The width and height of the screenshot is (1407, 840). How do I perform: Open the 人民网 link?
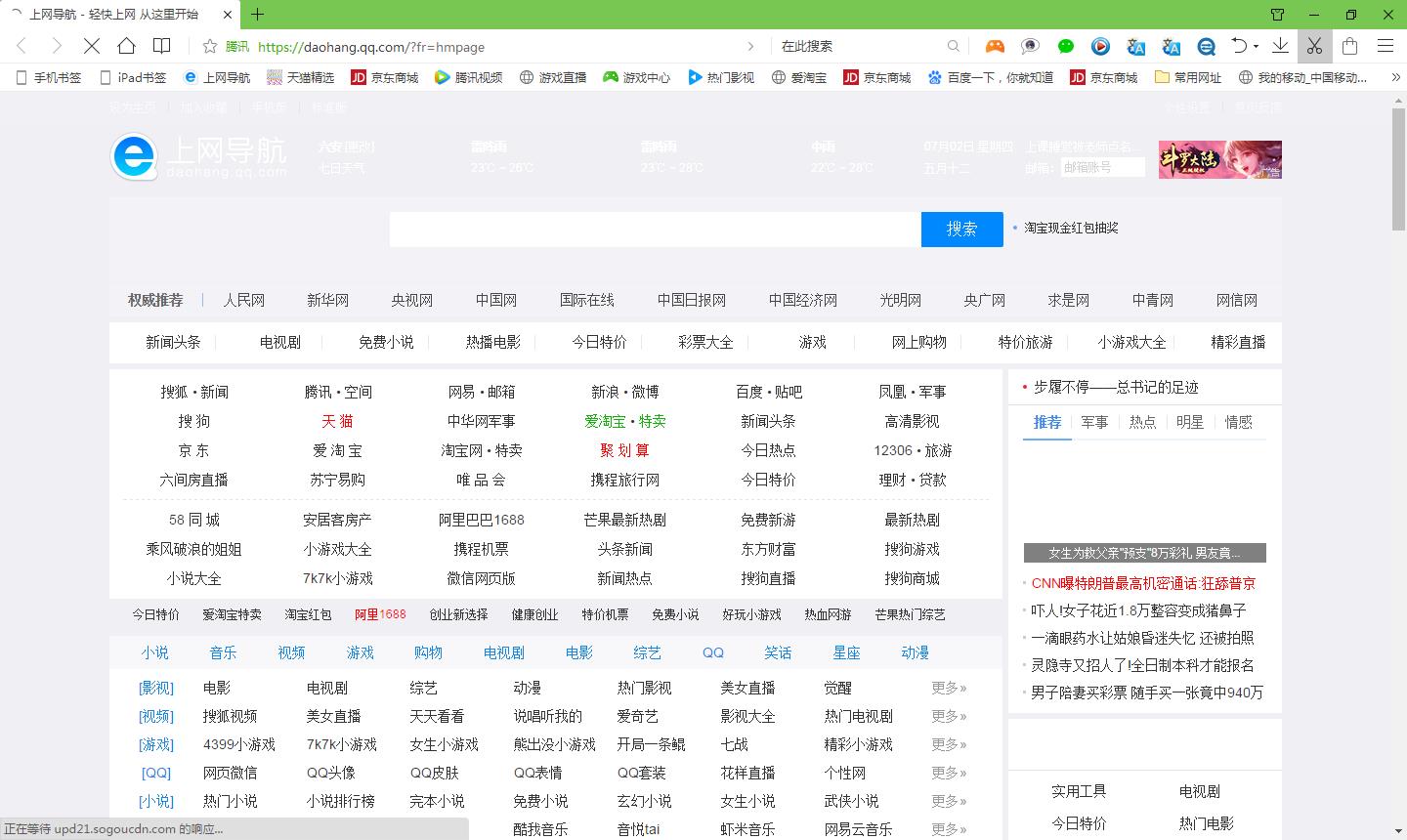coord(243,300)
